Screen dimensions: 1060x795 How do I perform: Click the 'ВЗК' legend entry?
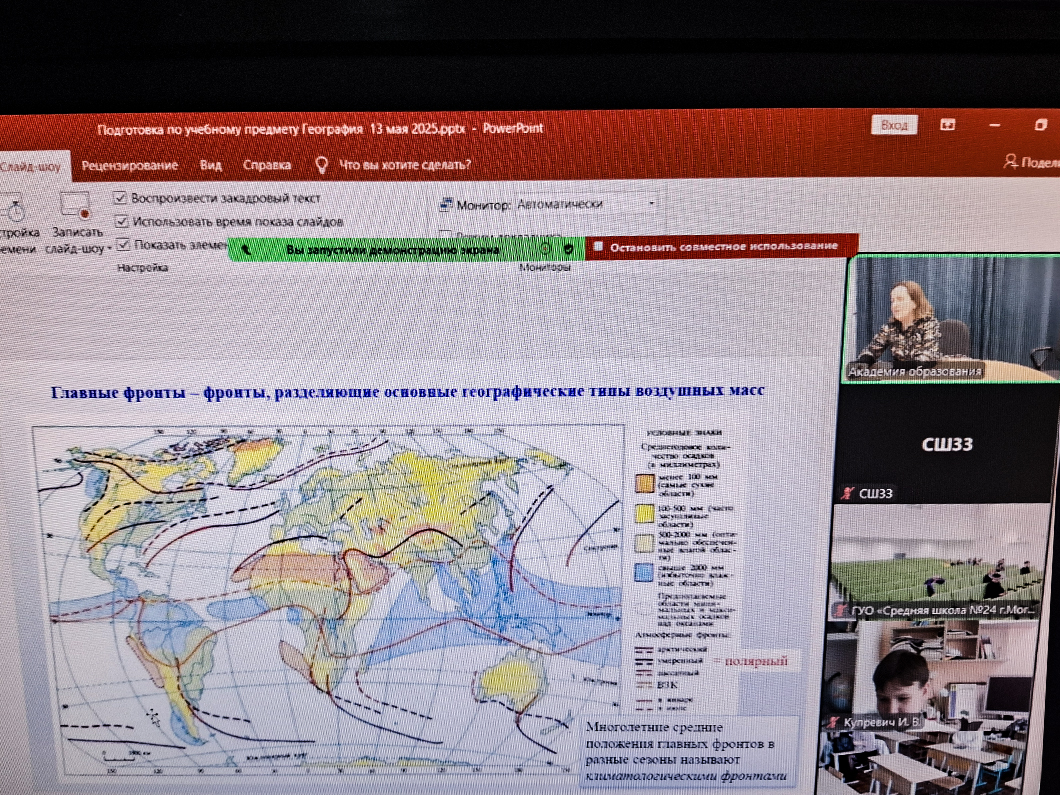pyautogui.click(x=668, y=685)
